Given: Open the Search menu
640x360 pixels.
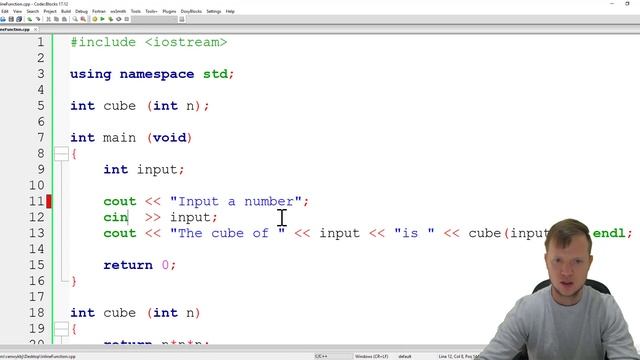Looking at the screenshot, I should tap(33, 11).
